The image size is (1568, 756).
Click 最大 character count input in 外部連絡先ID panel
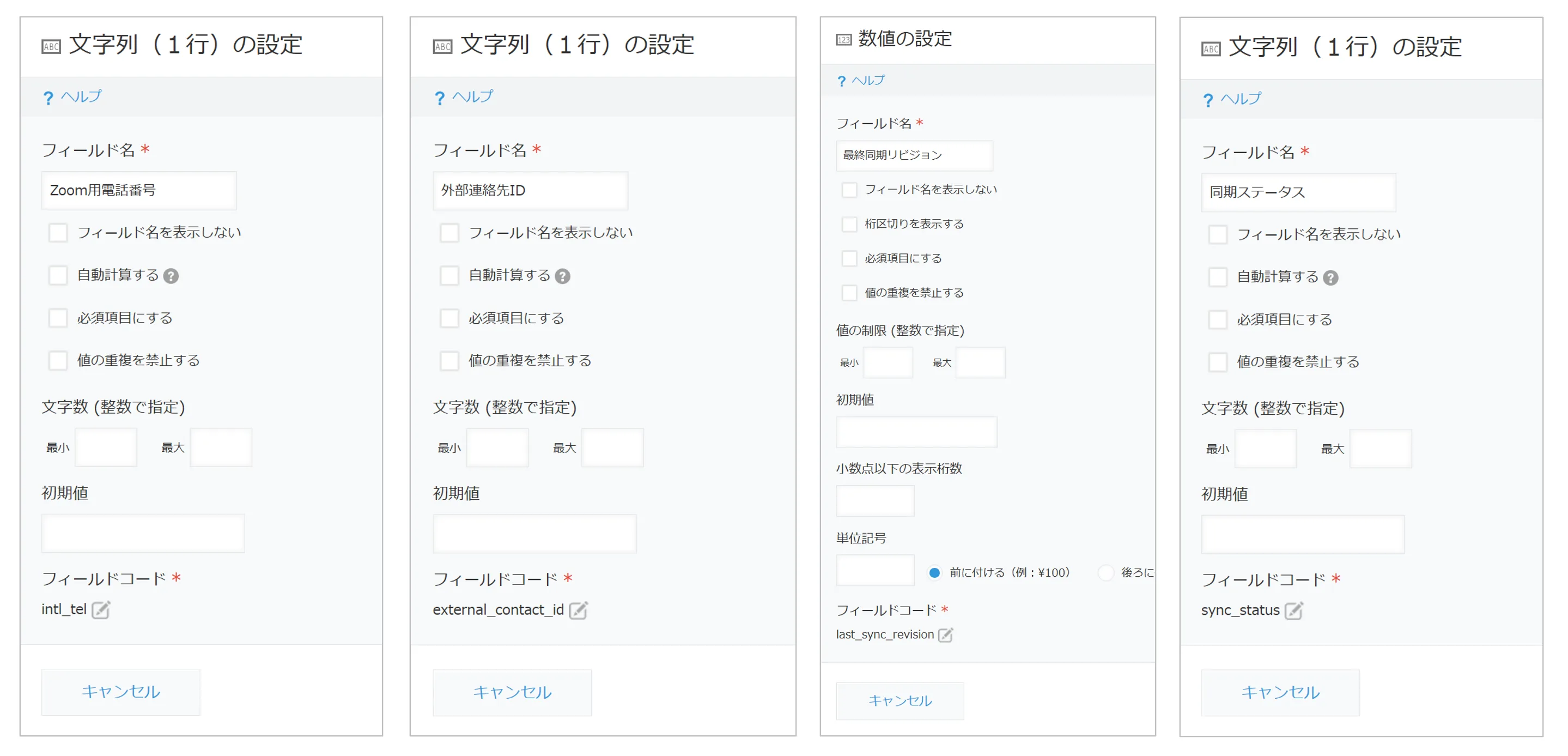(612, 447)
